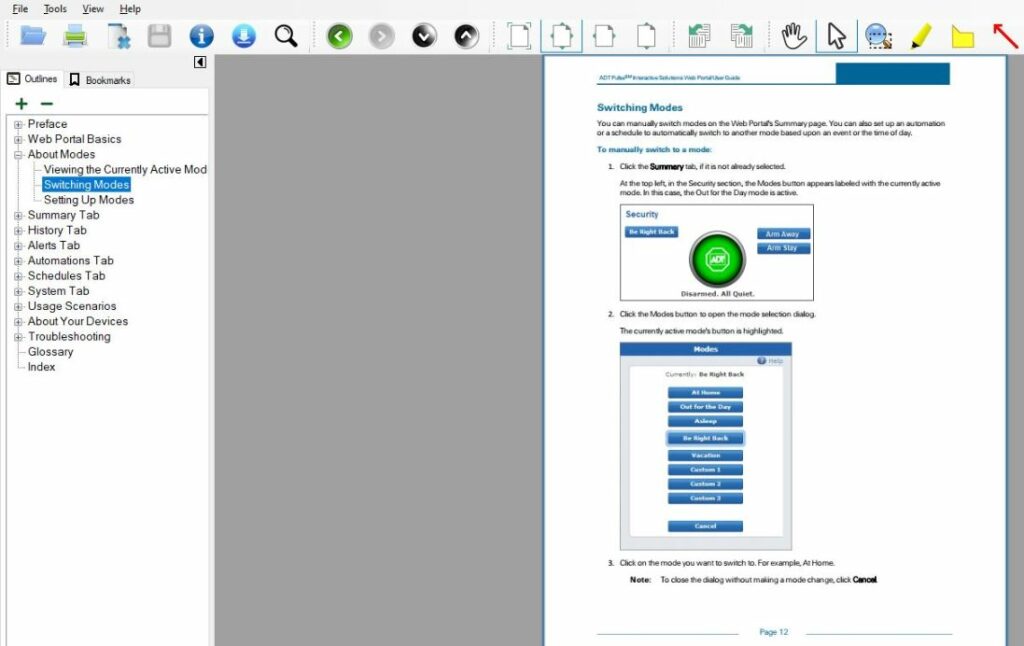Expand all outlines with green plus icon
Screen dimensions: 1024x646
[22, 104]
